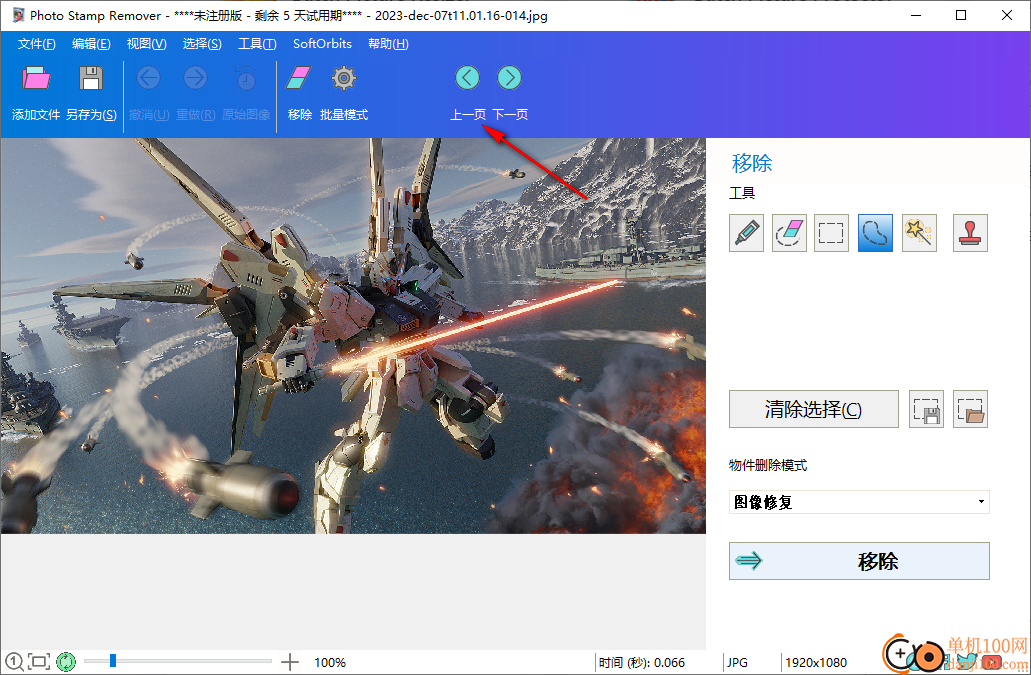Open the Select (选择) menu

coord(202,44)
